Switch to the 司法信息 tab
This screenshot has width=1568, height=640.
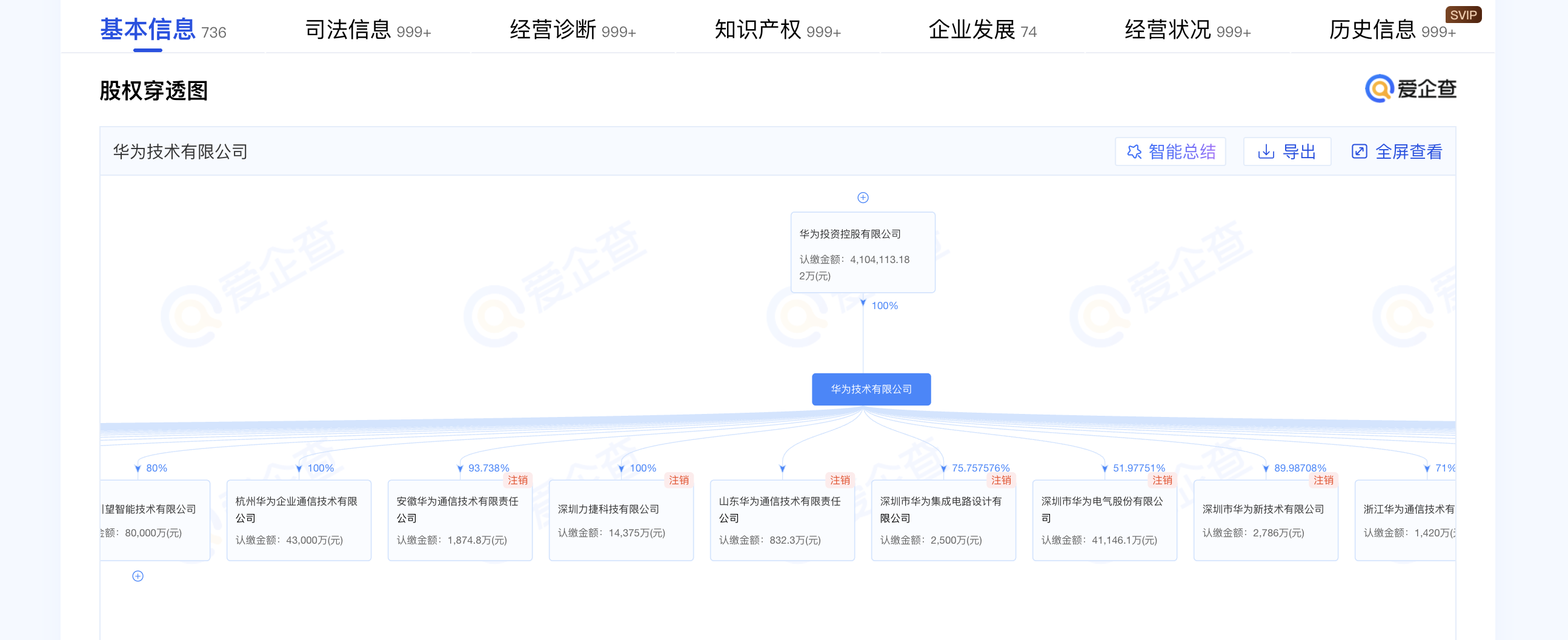click(368, 30)
